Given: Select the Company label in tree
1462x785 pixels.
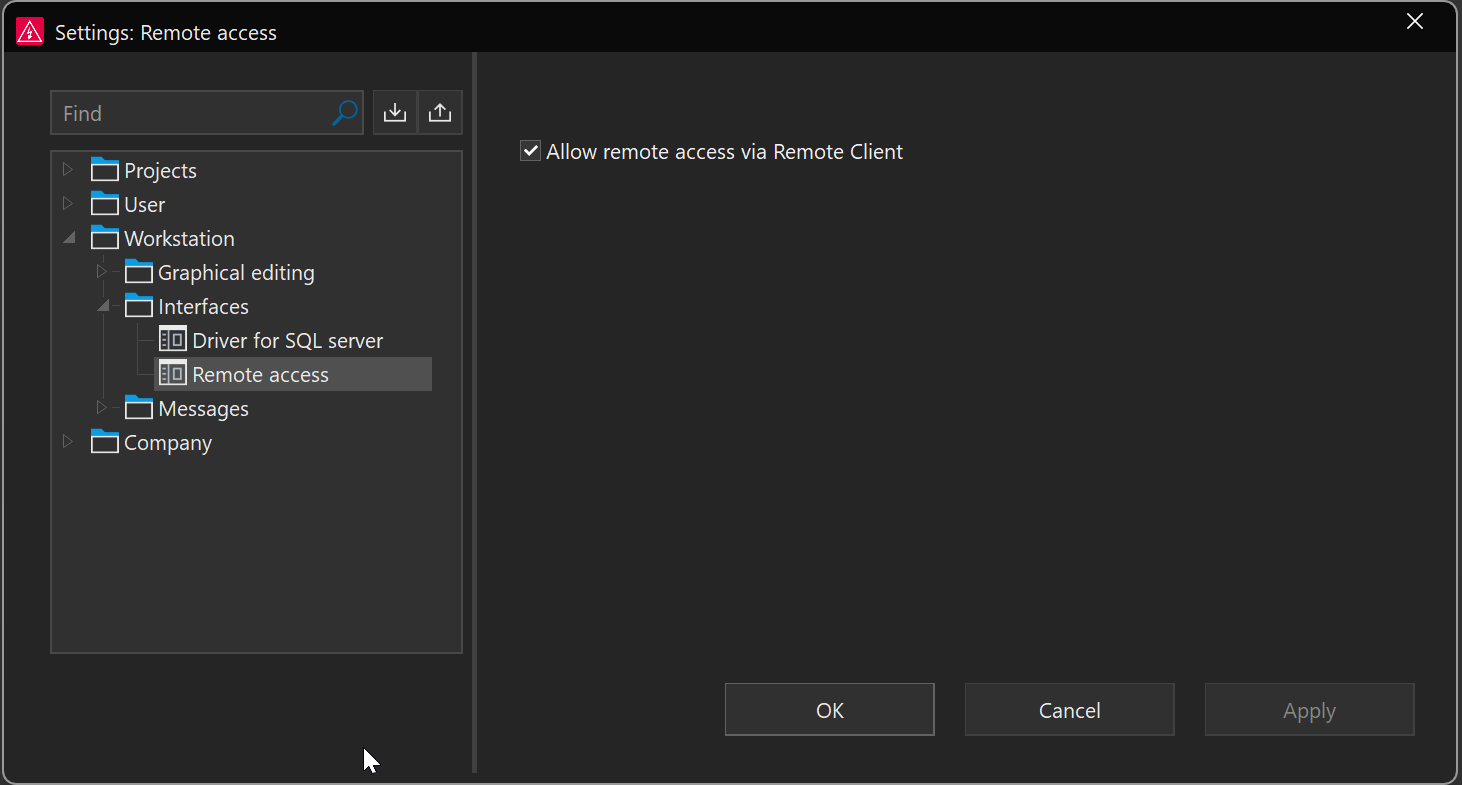Looking at the screenshot, I should point(168,443).
